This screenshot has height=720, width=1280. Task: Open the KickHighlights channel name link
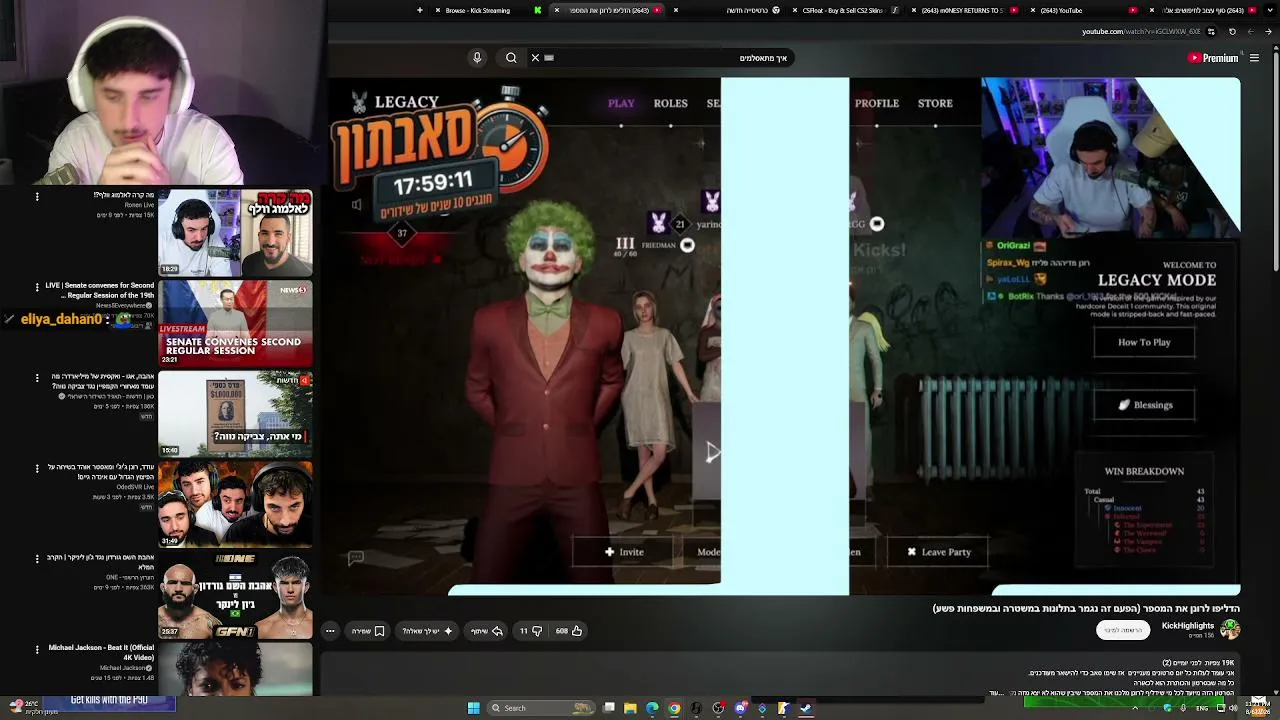click(1188, 626)
